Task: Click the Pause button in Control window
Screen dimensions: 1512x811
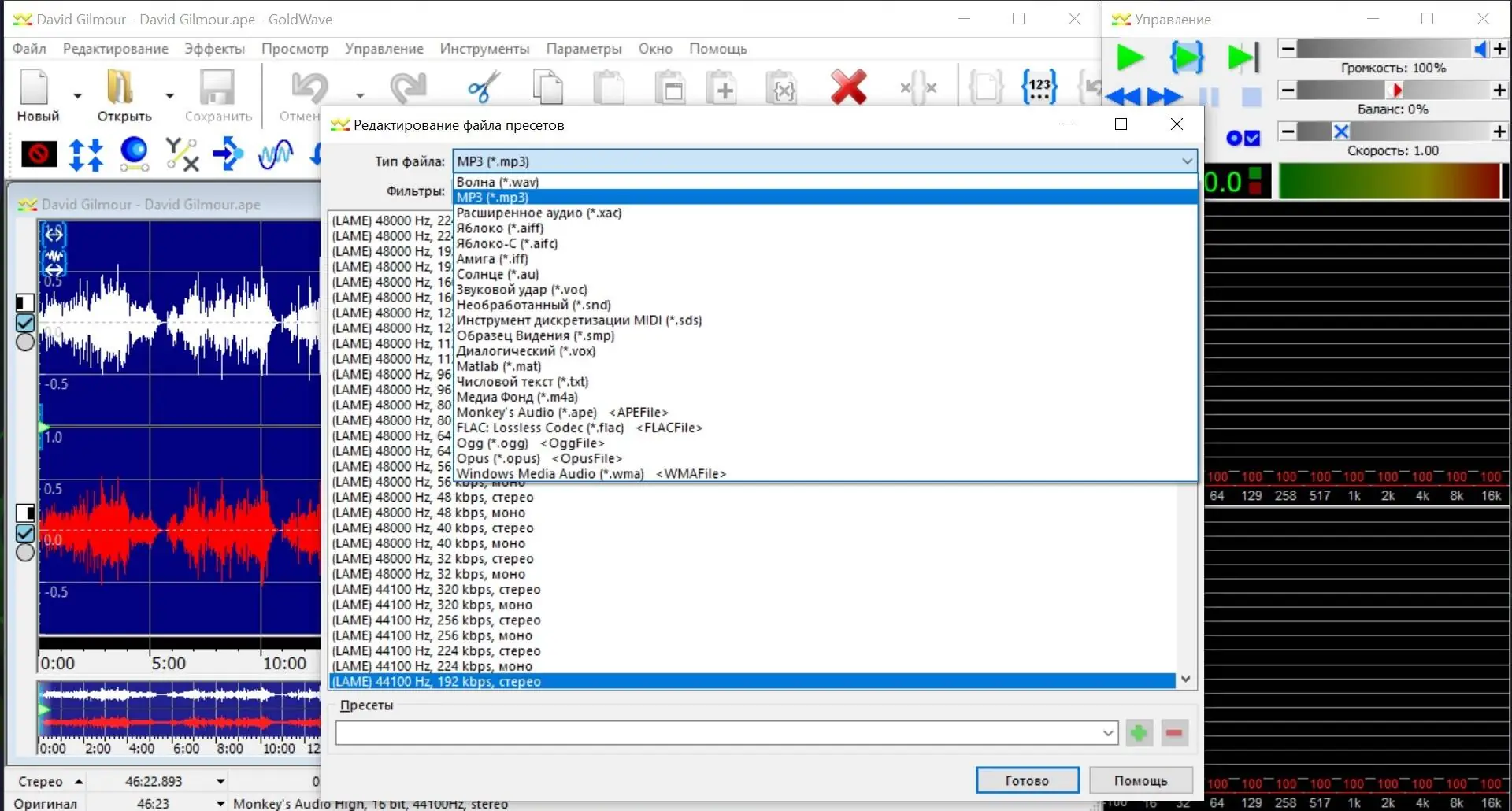Action: coord(1209,97)
